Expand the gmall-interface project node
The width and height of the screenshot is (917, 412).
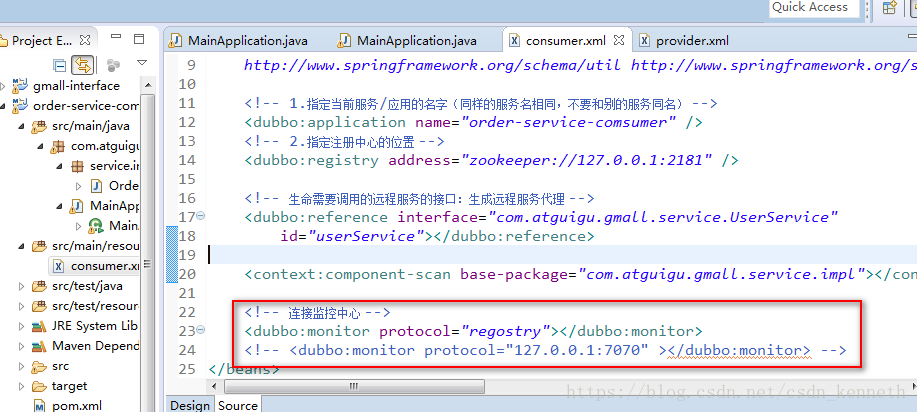coord(4,86)
